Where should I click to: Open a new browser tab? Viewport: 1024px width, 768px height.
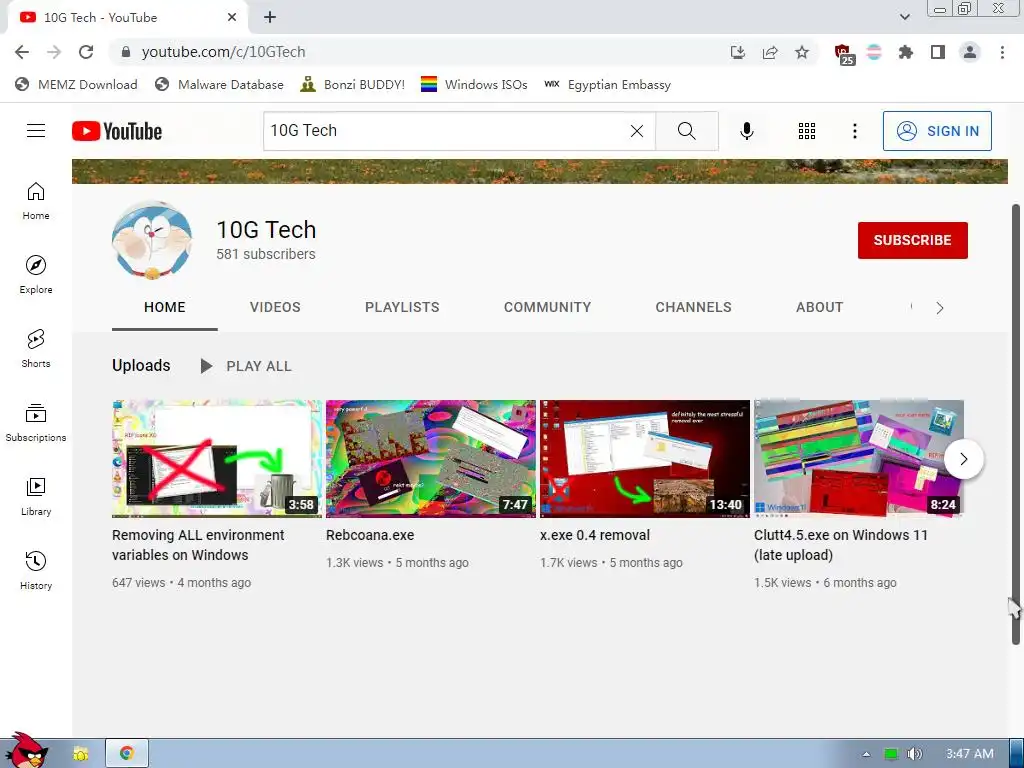(x=270, y=18)
